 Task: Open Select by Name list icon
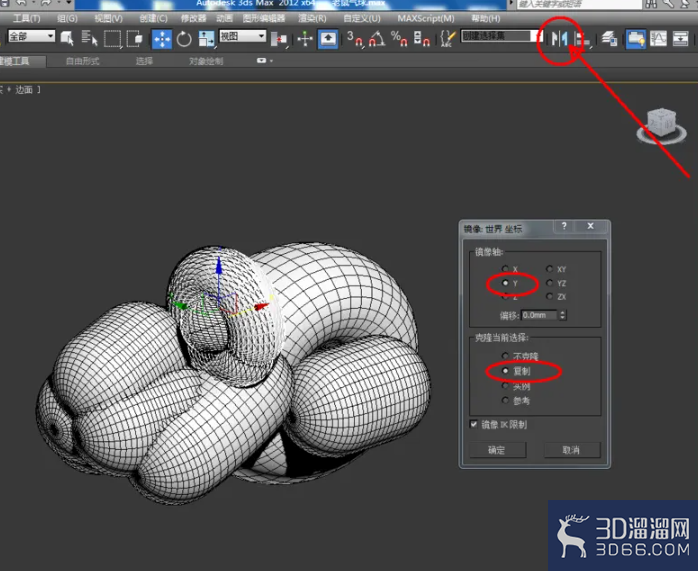tap(89, 38)
